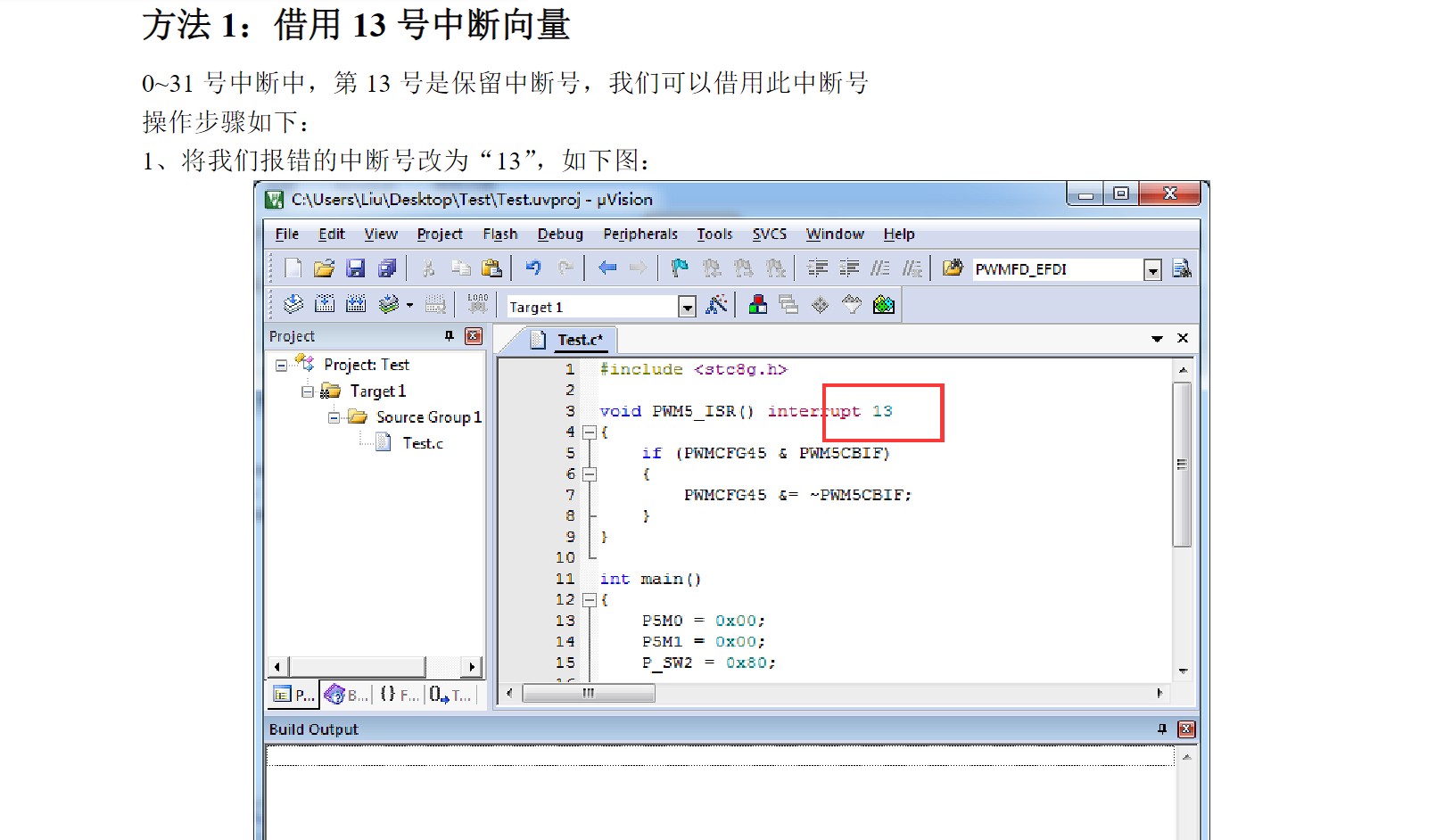Open the Help menu
The height and width of the screenshot is (840, 1444).
[x=899, y=234]
